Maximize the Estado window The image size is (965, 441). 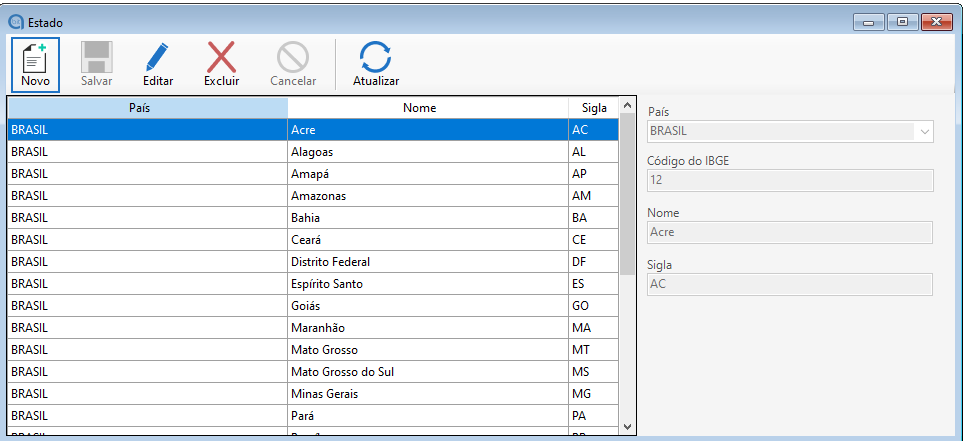point(902,21)
